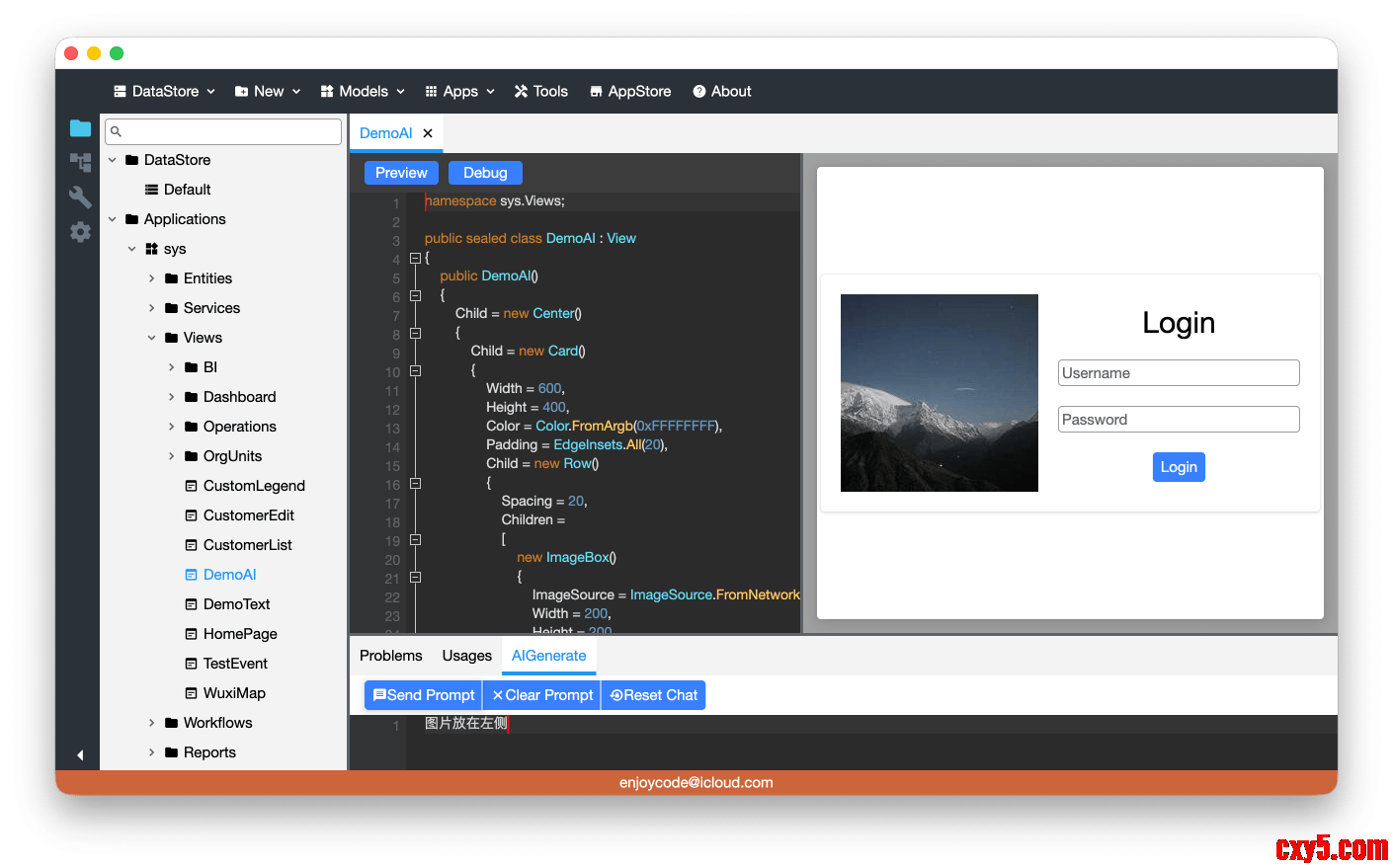
Task: Expand the Entities folder
Action: click(x=152, y=278)
